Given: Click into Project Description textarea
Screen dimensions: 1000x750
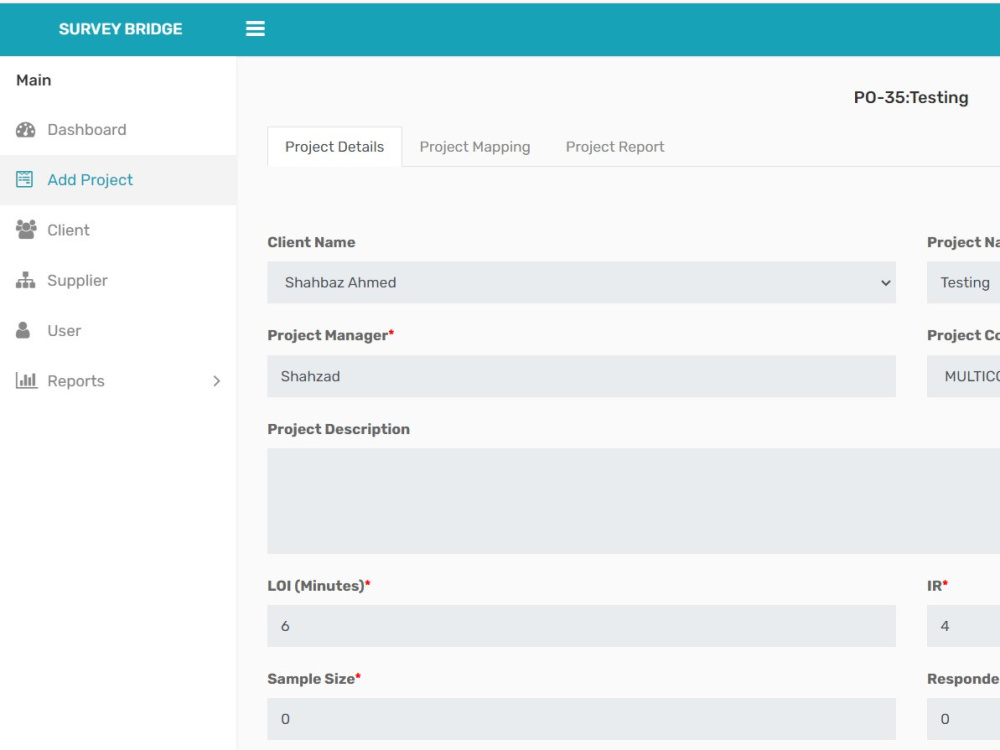Looking at the screenshot, I should click(x=633, y=501).
